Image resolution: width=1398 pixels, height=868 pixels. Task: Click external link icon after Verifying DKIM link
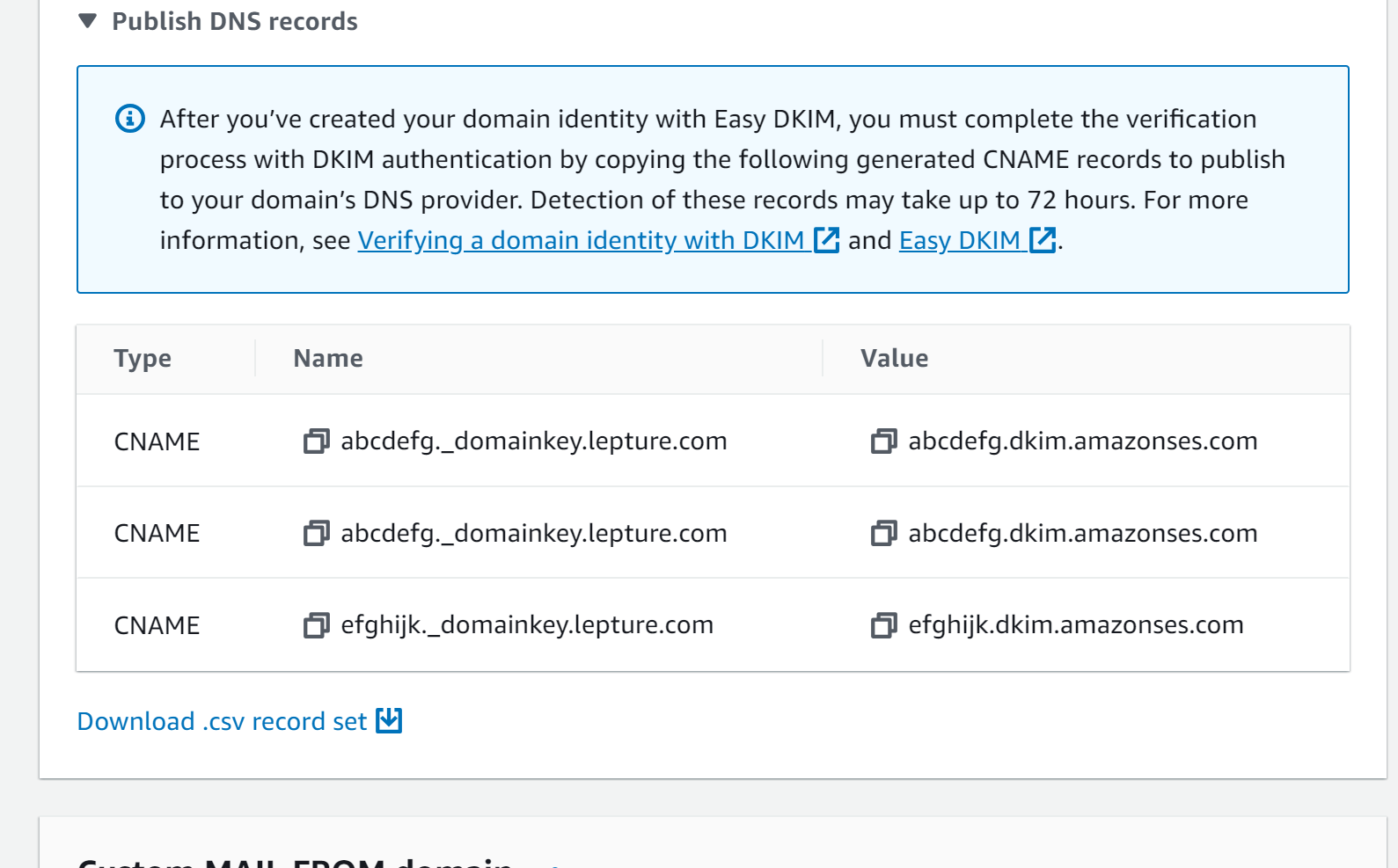point(826,240)
